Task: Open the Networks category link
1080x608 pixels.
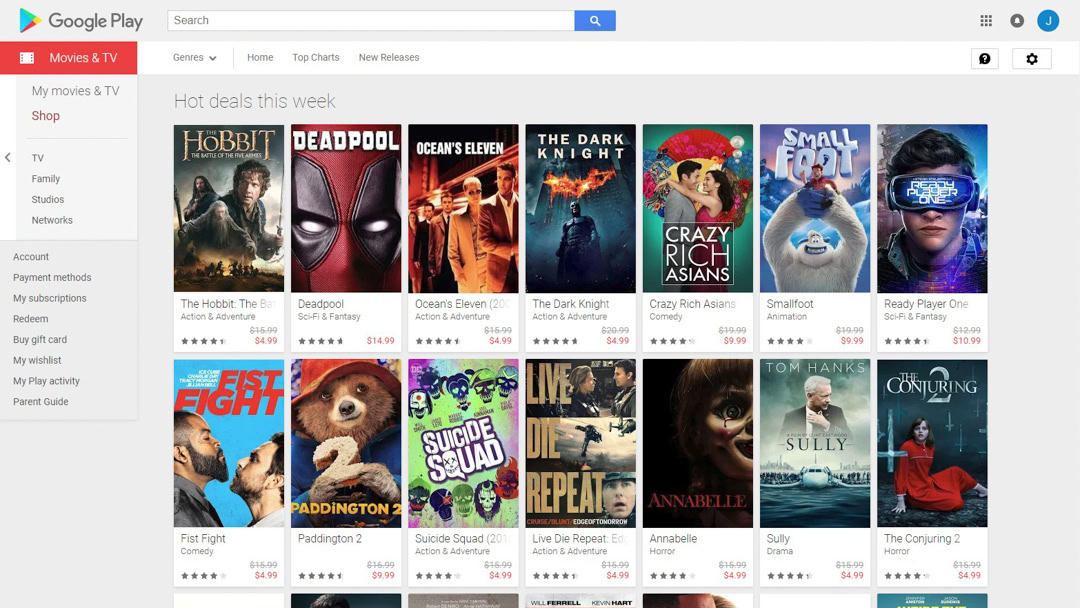Action: click(52, 220)
